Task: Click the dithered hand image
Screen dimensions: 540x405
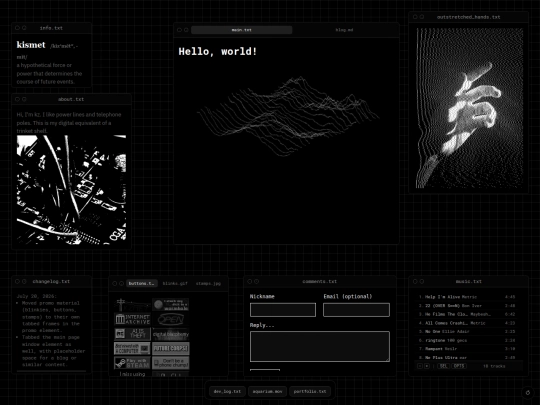Action: (469, 108)
